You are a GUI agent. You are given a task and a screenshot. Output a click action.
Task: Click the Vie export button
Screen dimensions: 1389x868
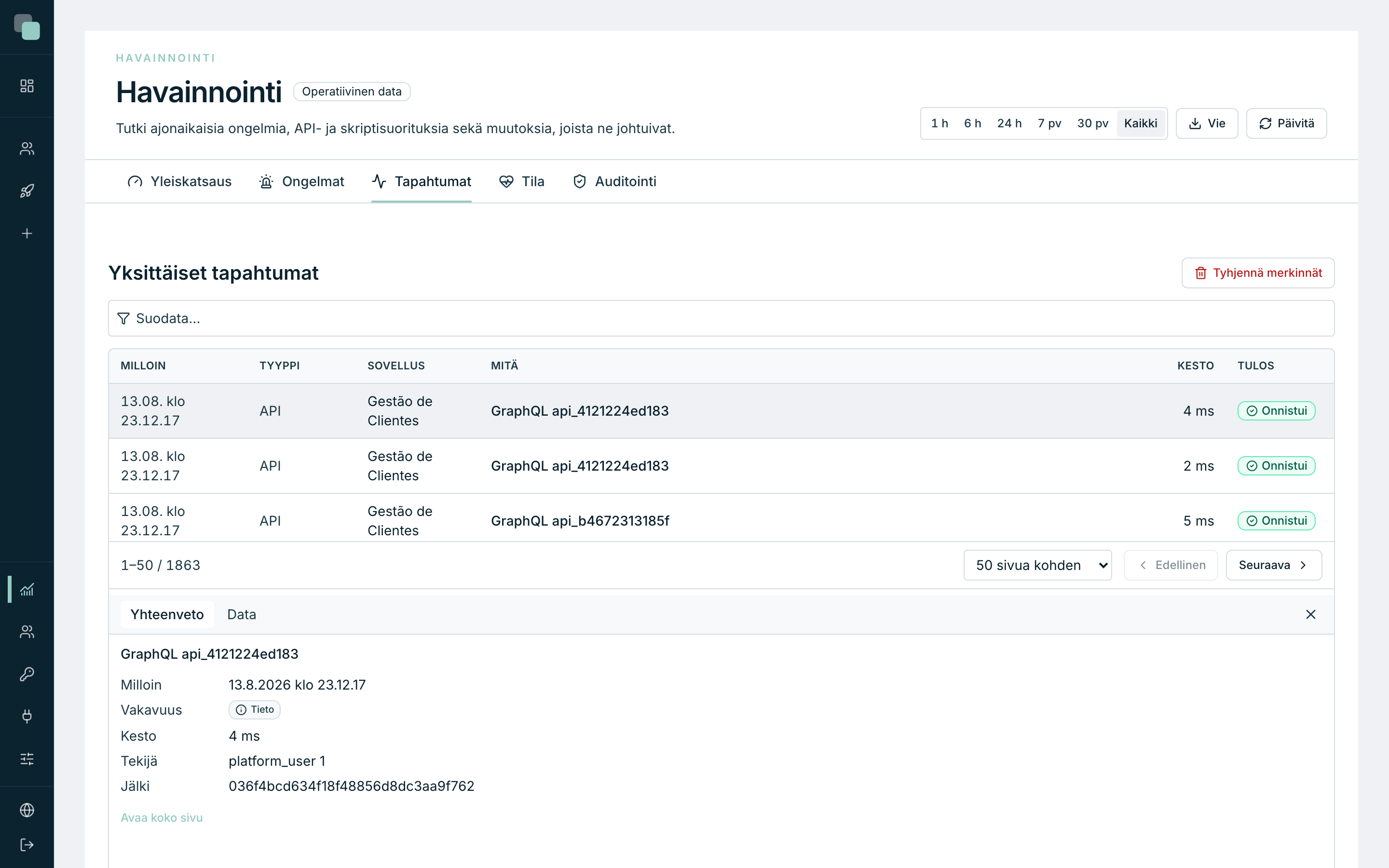1207,123
